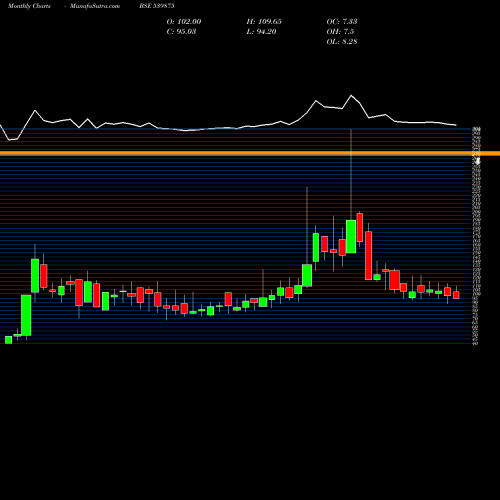Click the orange horizontal price line
The width and height of the screenshot is (500, 500).
click(250, 153)
